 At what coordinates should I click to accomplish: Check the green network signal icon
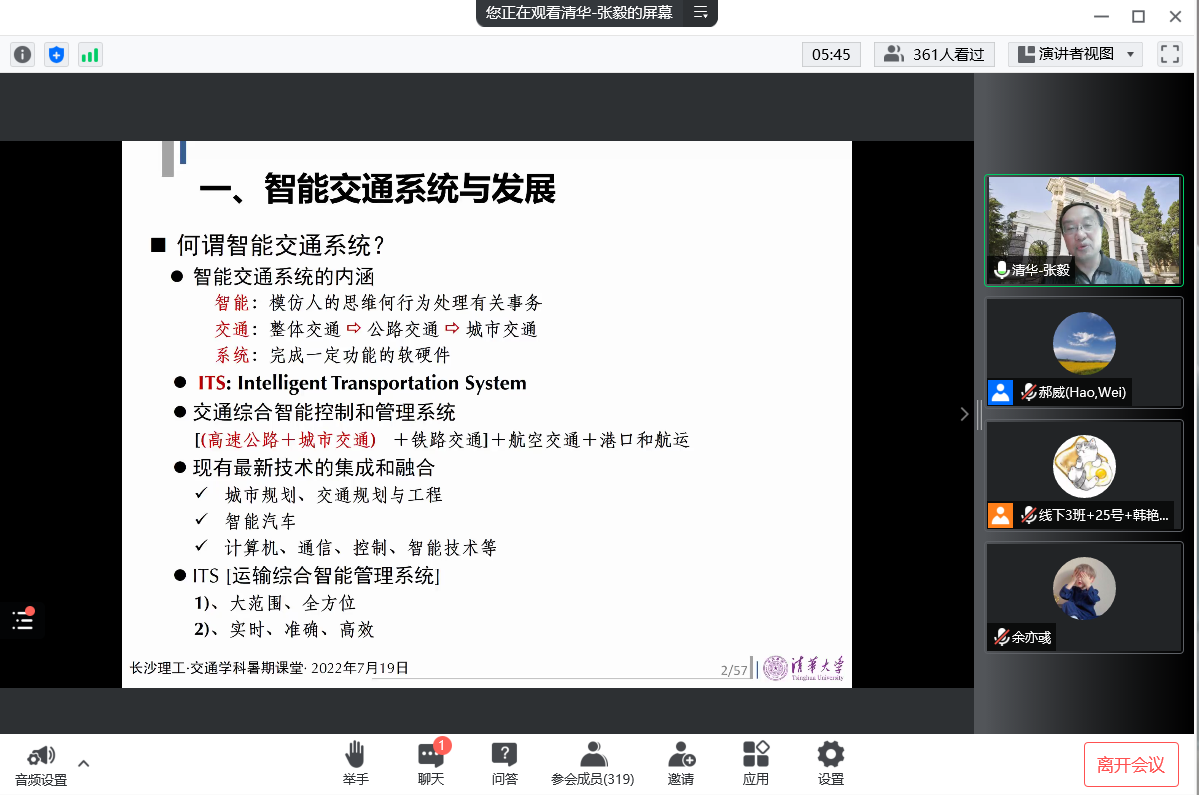[x=90, y=55]
